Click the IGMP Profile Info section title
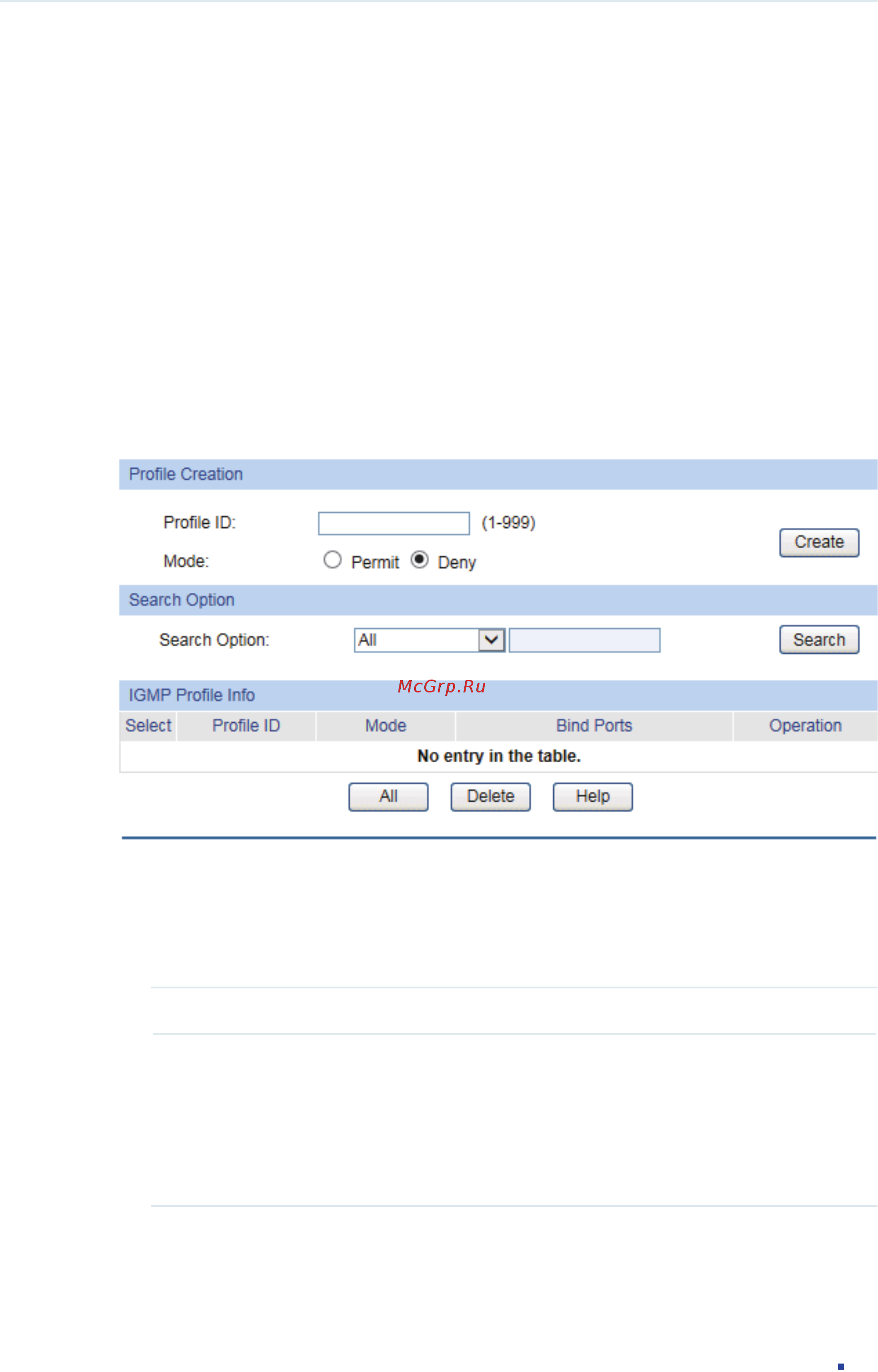Screen dimensions: 878x1372 pyautogui.click(x=192, y=695)
